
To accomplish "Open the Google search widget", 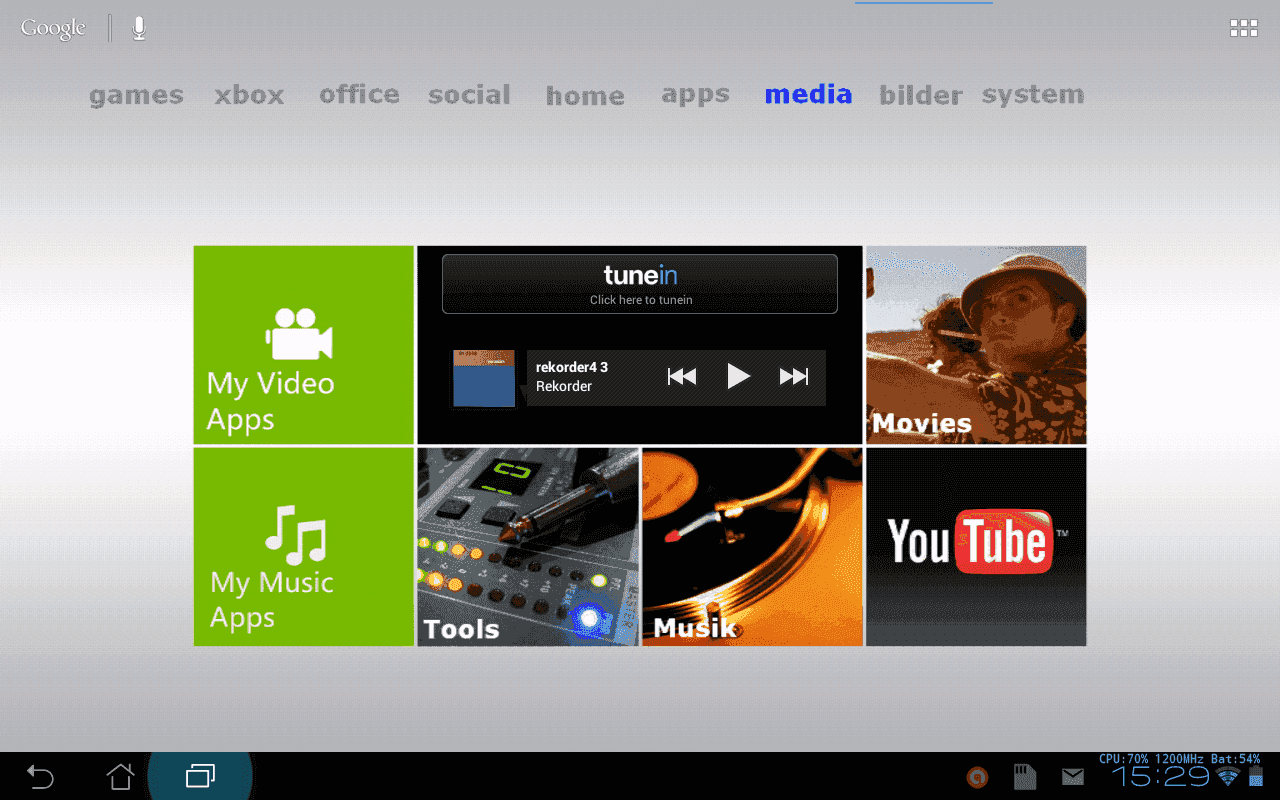I will pos(53,28).
